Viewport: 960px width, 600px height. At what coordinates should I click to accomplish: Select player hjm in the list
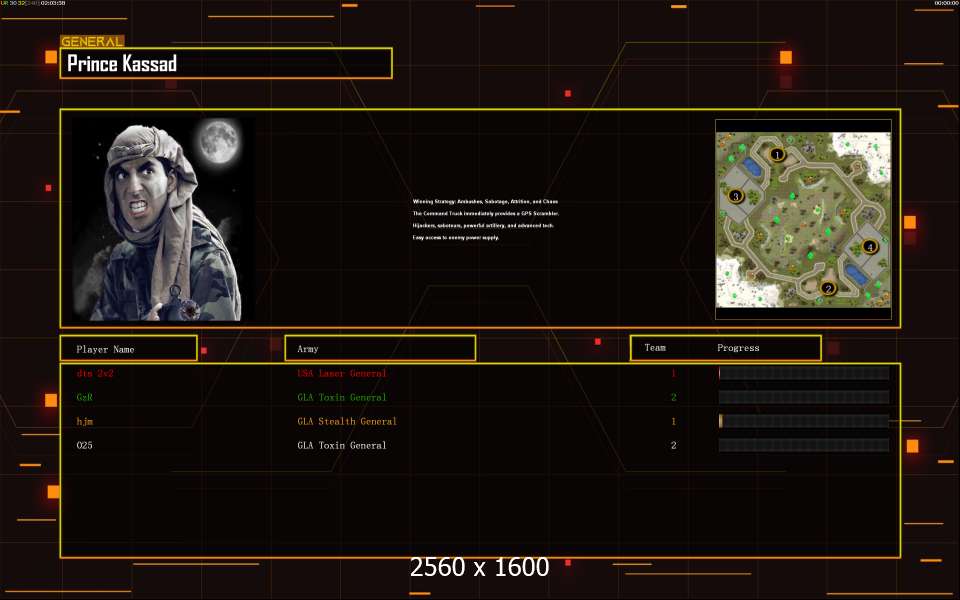[x=84, y=421]
